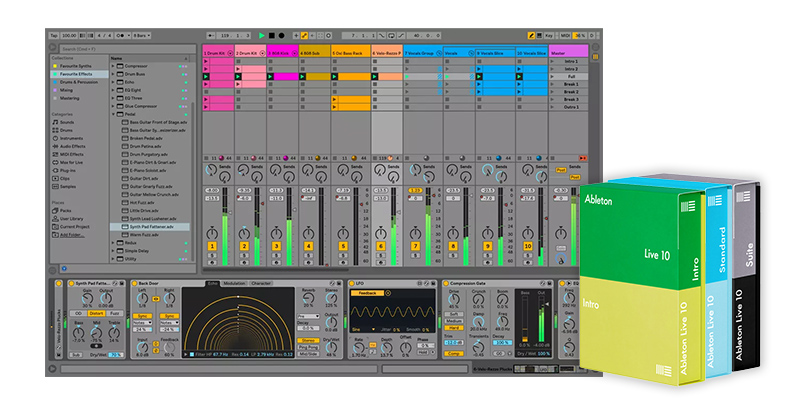Viewport: 800px width, 400px height.
Task: Select the Drums & Percussion collection
Action: (77, 82)
